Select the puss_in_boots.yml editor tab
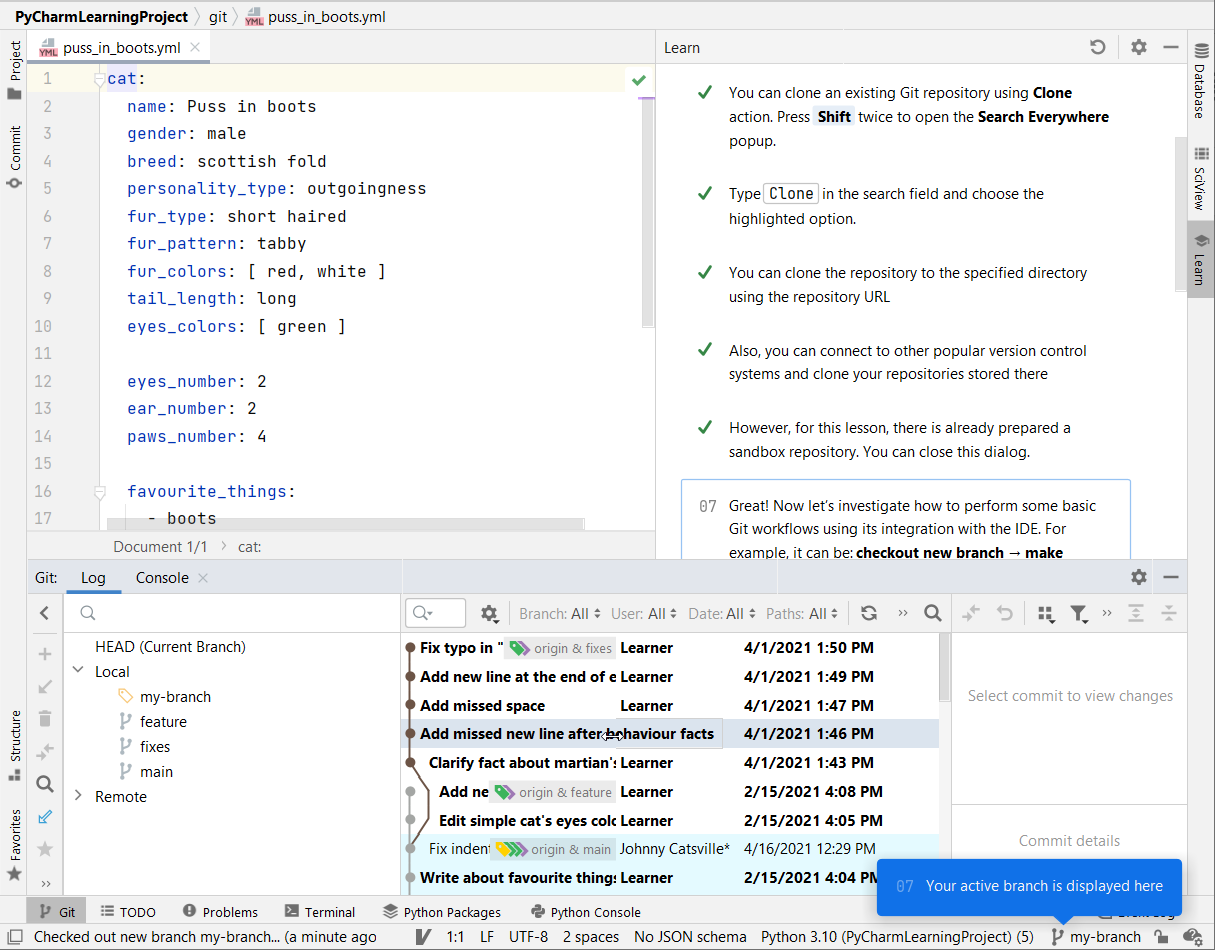This screenshot has height=950, width=1215. click(x=120, y=47)
